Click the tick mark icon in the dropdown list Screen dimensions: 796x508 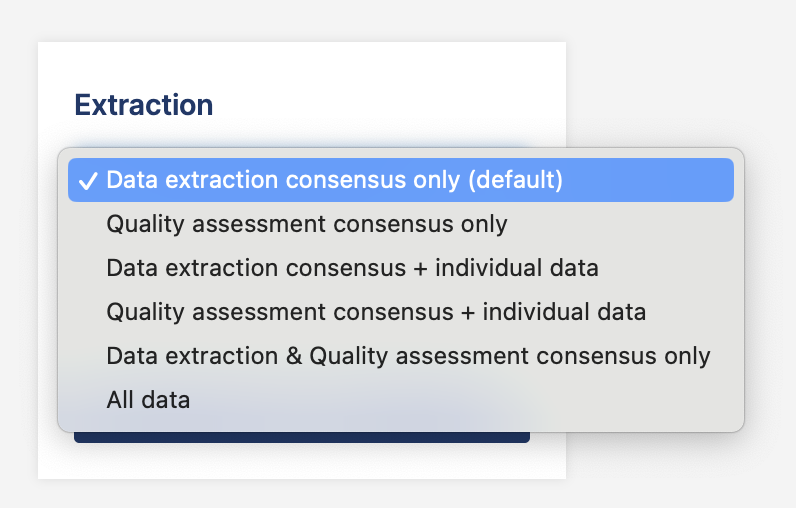(89, 181)
